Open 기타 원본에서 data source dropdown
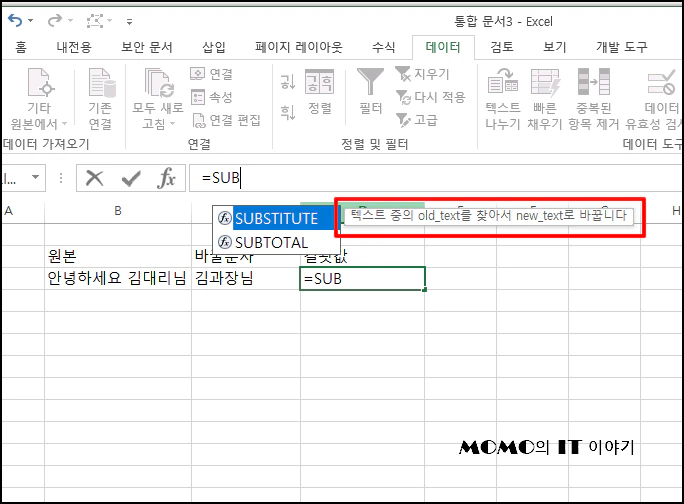684x504 pixels. click(x=39, y=99)
